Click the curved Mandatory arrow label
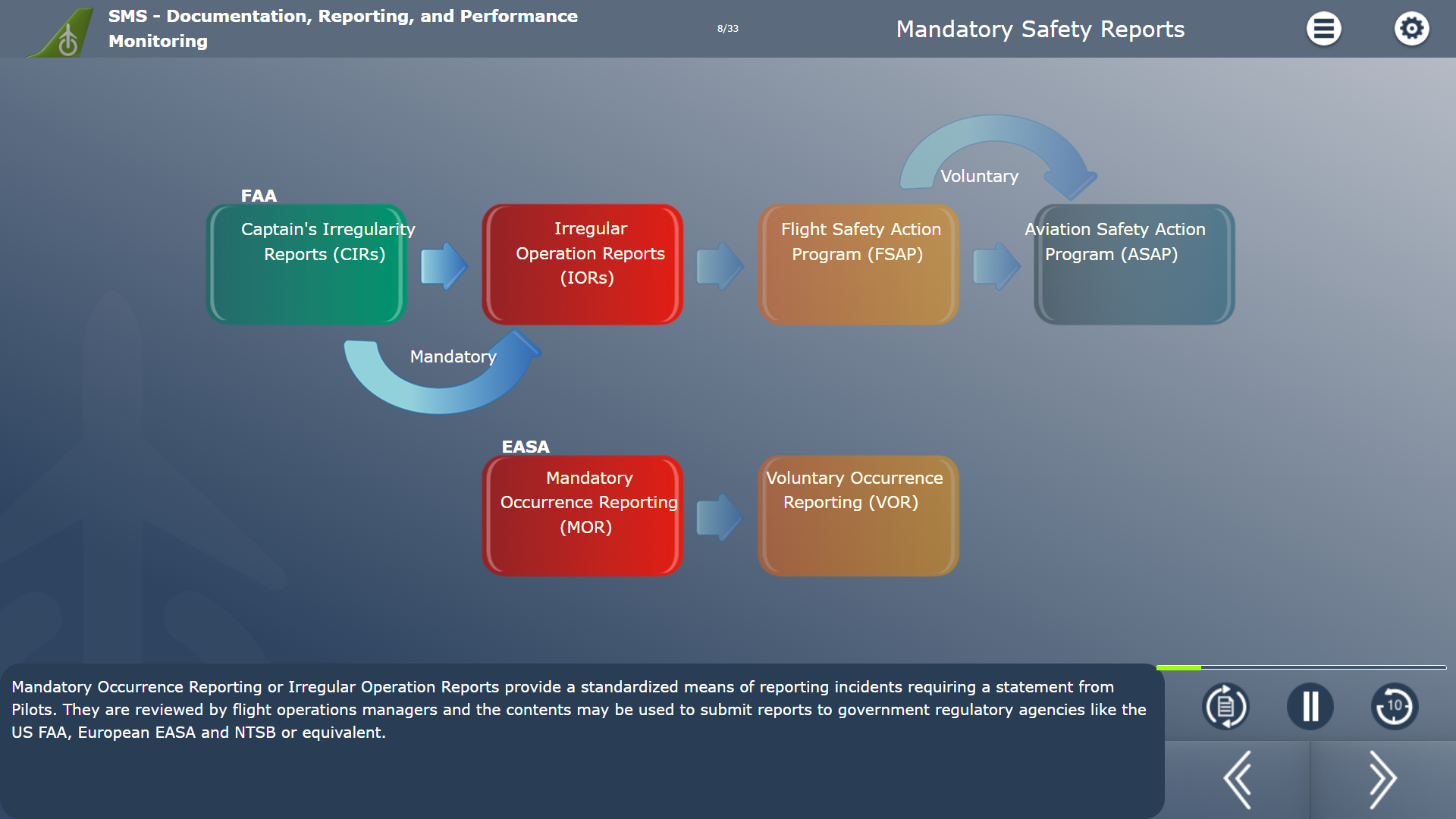1456x819 pixels. click(x=453, y=356)
